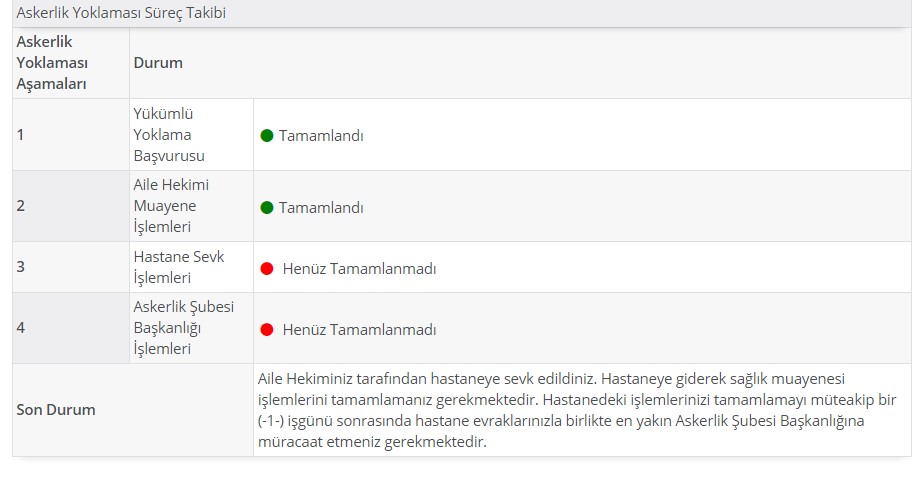This screenshot has width=915, height=485.
Task: Select the Aile Hekimi Muayene İşlemleri cell
Action: tap(191, 206)
